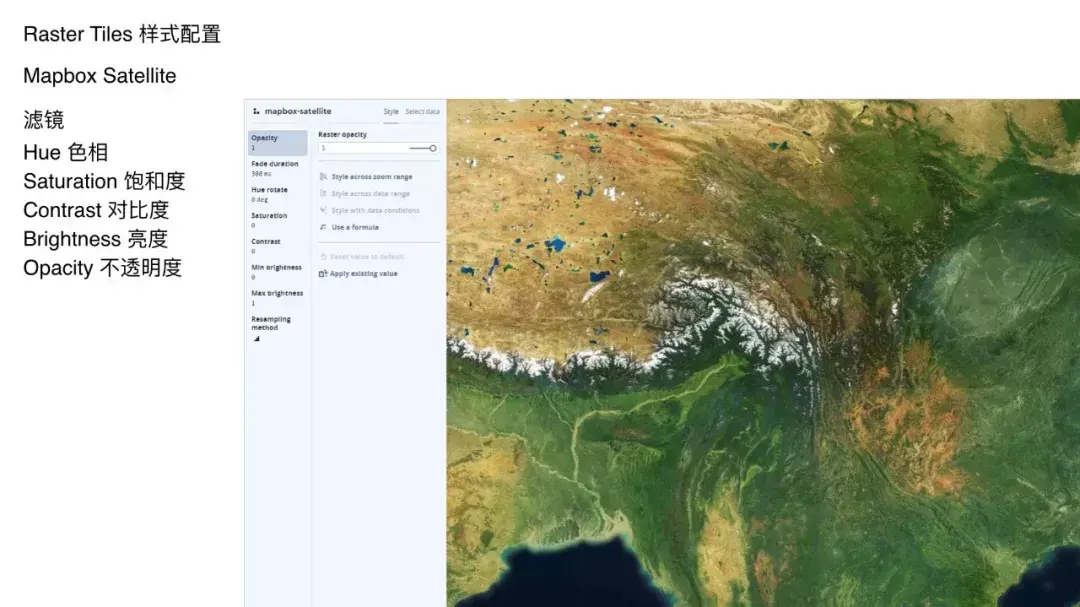Image resolution: width=1080 pixels, height=607 pixels.
Task: Click the Style across zoom range icon
Action: 322,176
